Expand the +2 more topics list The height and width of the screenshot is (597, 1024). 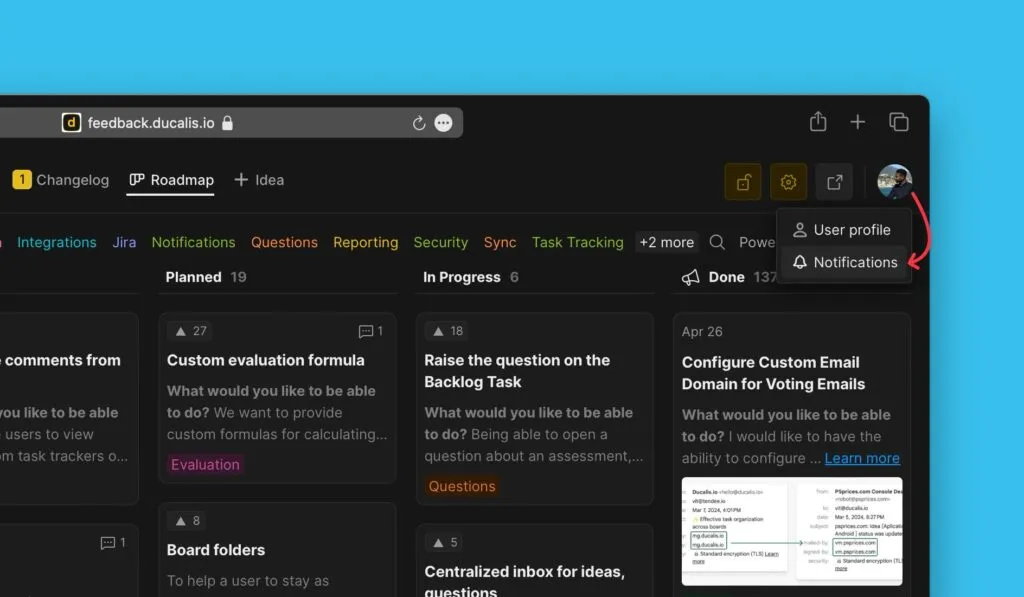(x=666, y=242)
